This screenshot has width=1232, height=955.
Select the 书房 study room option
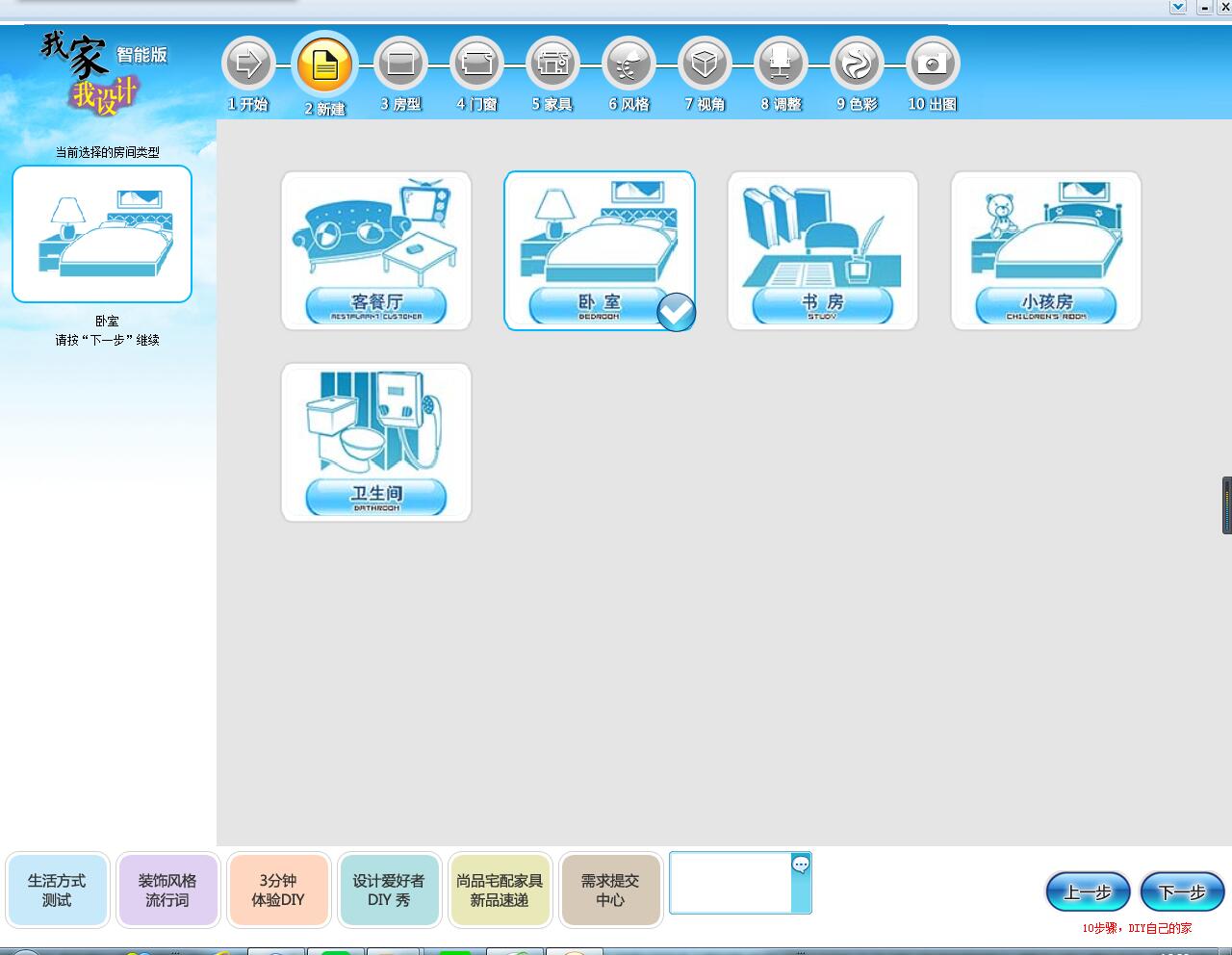(x=823, y=251)
